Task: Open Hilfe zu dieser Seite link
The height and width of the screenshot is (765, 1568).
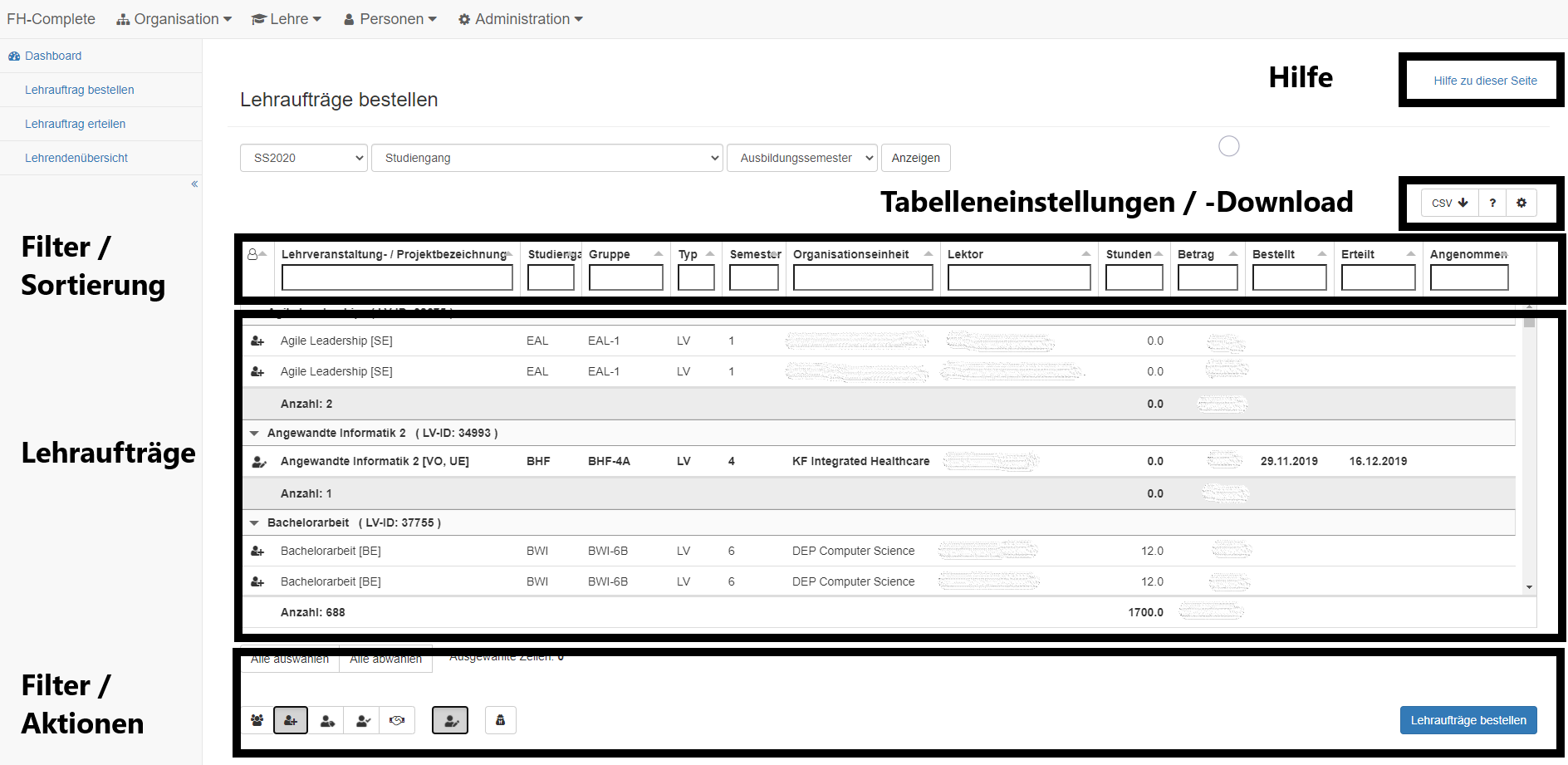Action: click(x=1484, y=81)
